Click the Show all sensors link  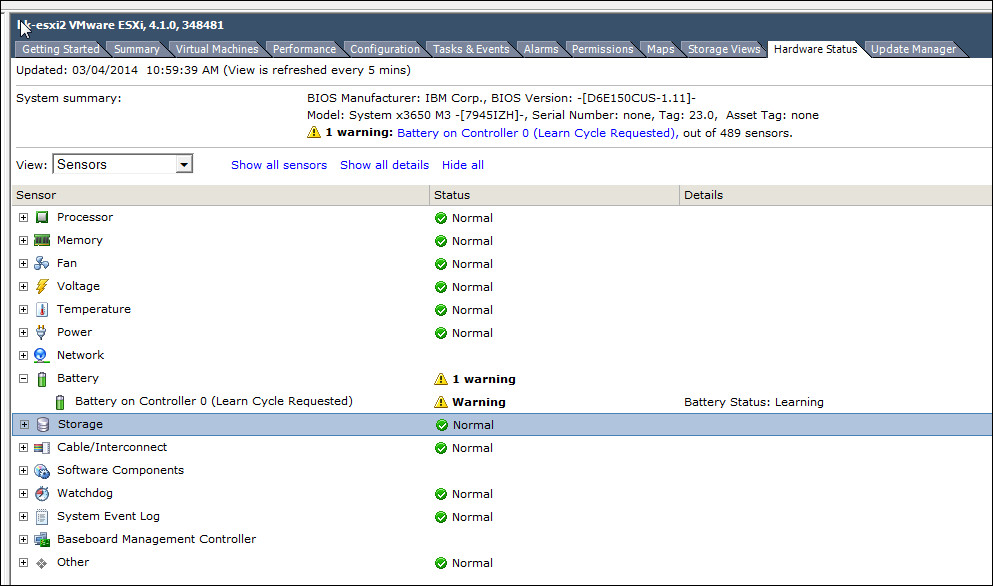click(x=279, y=165)
